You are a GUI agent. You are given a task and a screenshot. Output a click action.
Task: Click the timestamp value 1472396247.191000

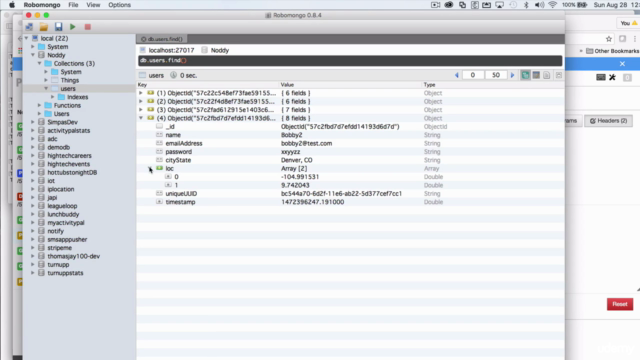pyautogui.click(x=313, y=202)
